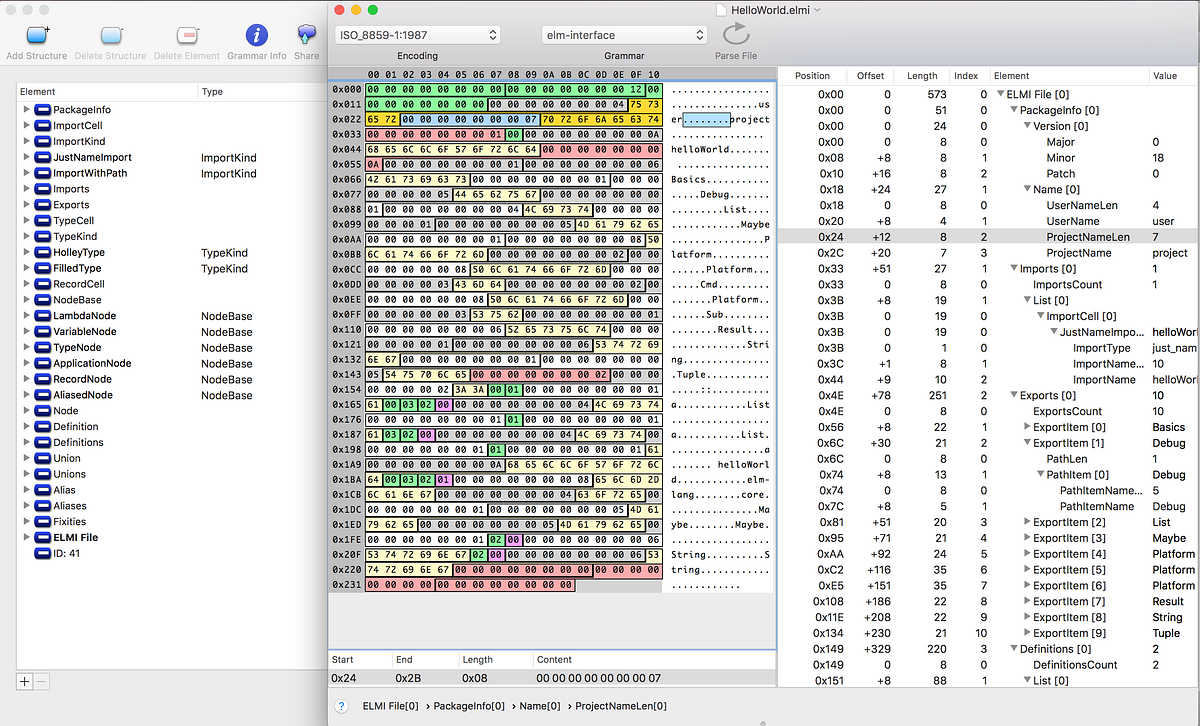Open help via the question mark icon
Viewport: 1200px width, 726px height.
[339, 705]
